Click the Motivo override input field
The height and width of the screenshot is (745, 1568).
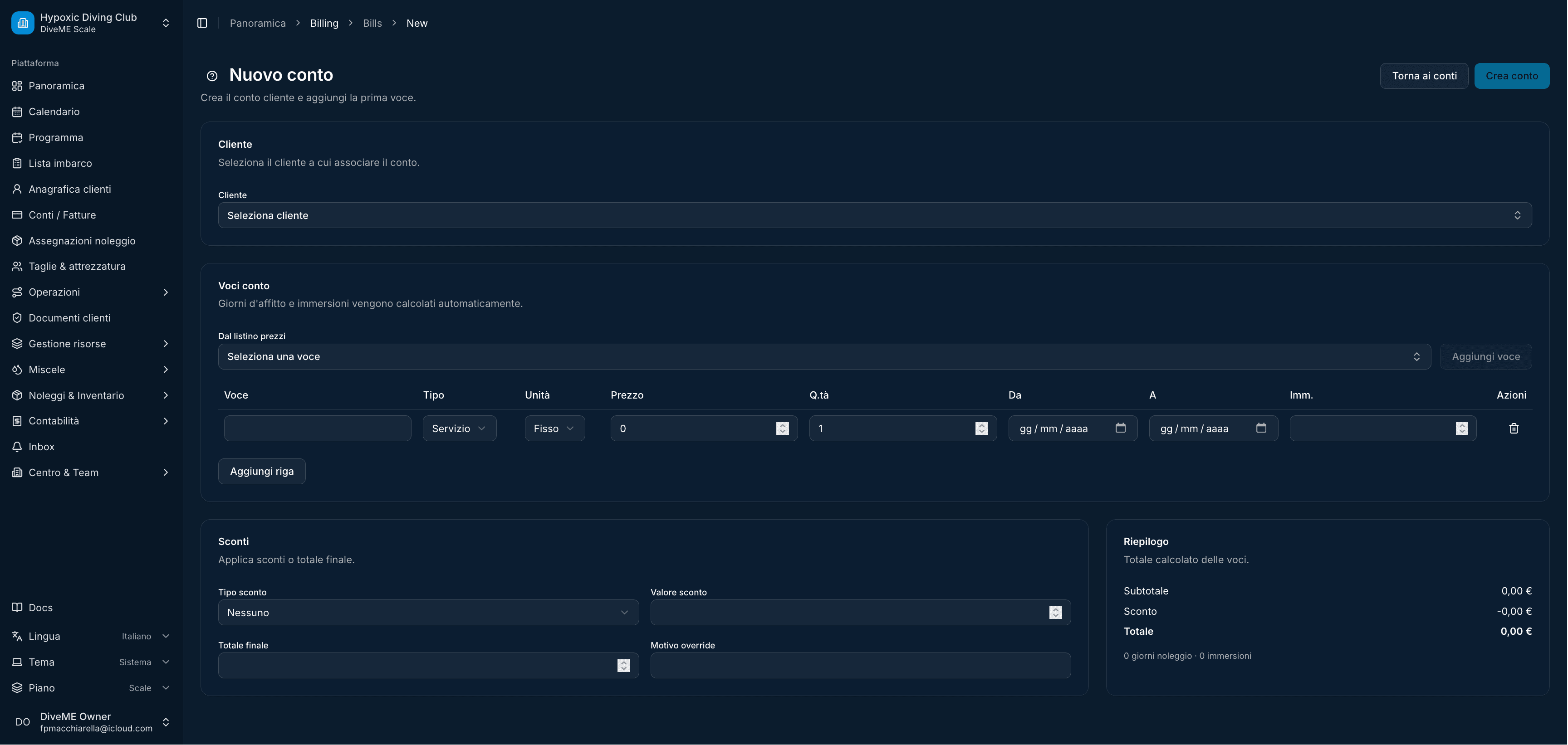coord(861,665)
